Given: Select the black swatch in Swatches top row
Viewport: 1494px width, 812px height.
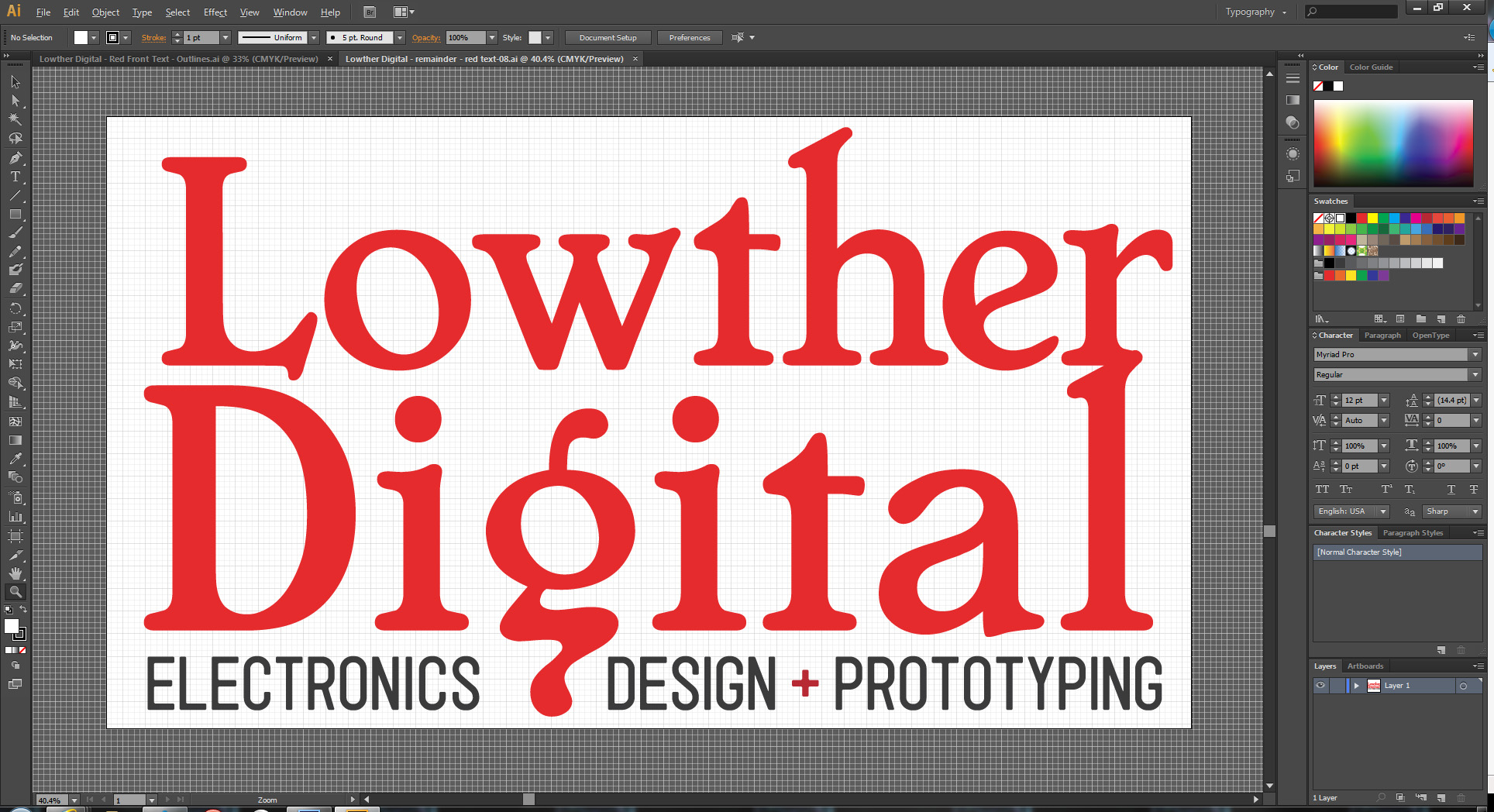Looking at the screenshot, I should click(x=1351, y=218).
